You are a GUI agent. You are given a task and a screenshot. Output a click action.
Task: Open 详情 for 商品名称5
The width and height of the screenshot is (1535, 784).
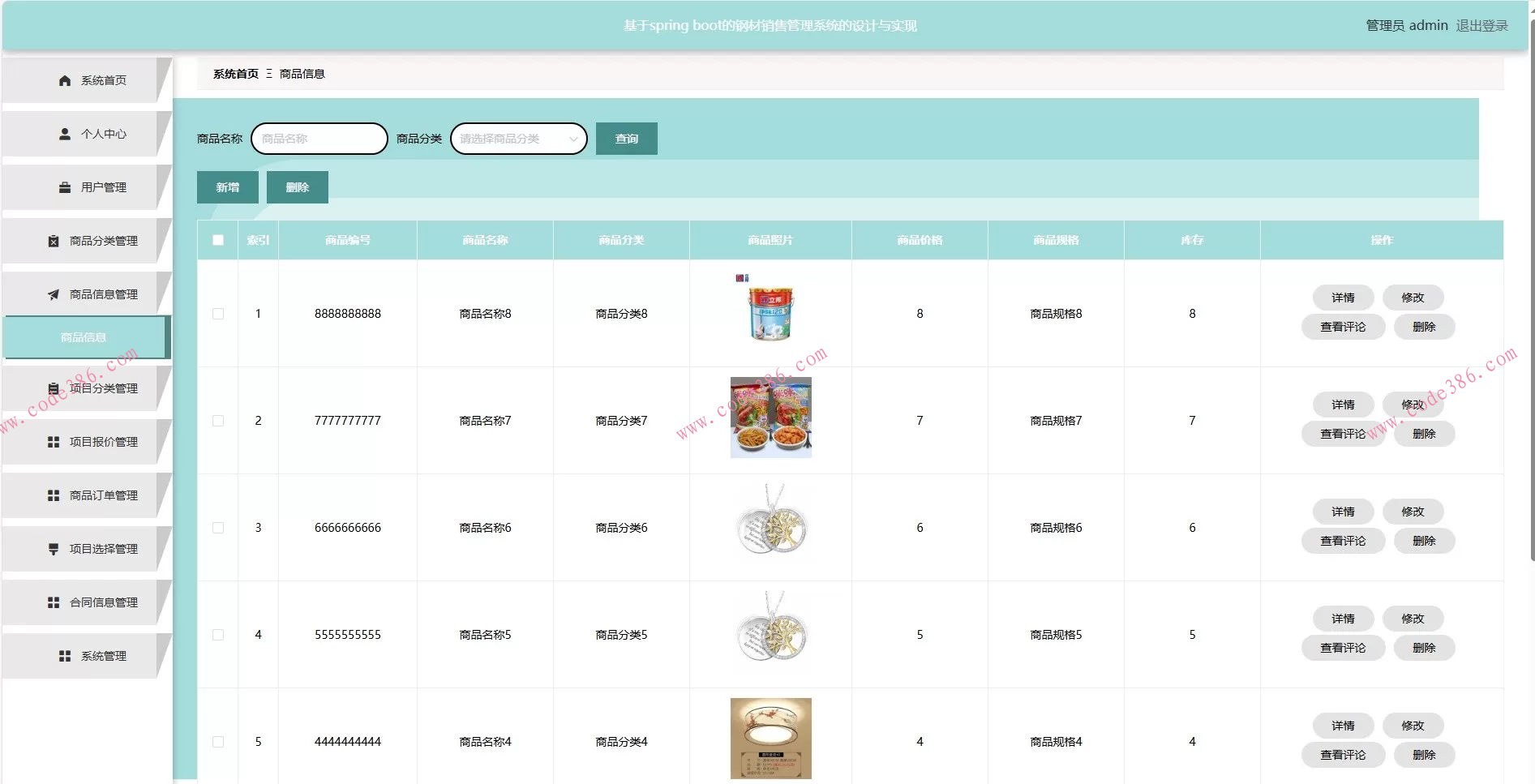tap(1344, 619)
